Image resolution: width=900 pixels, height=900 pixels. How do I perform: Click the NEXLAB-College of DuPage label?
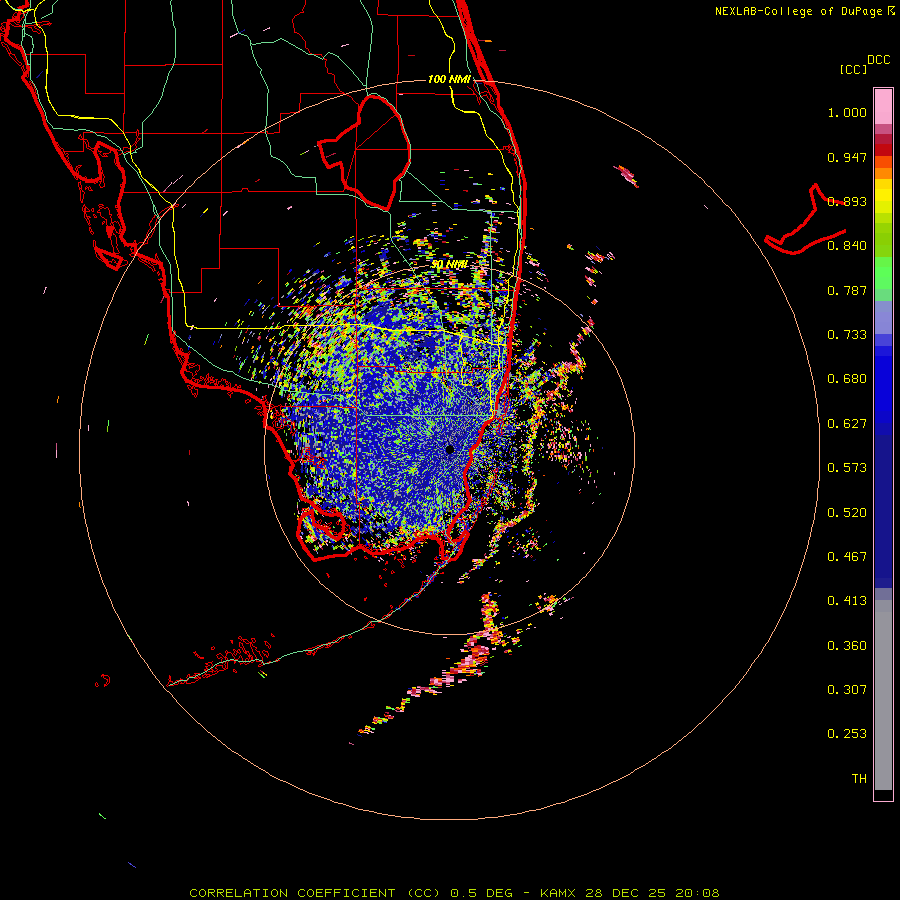[800, 11]
